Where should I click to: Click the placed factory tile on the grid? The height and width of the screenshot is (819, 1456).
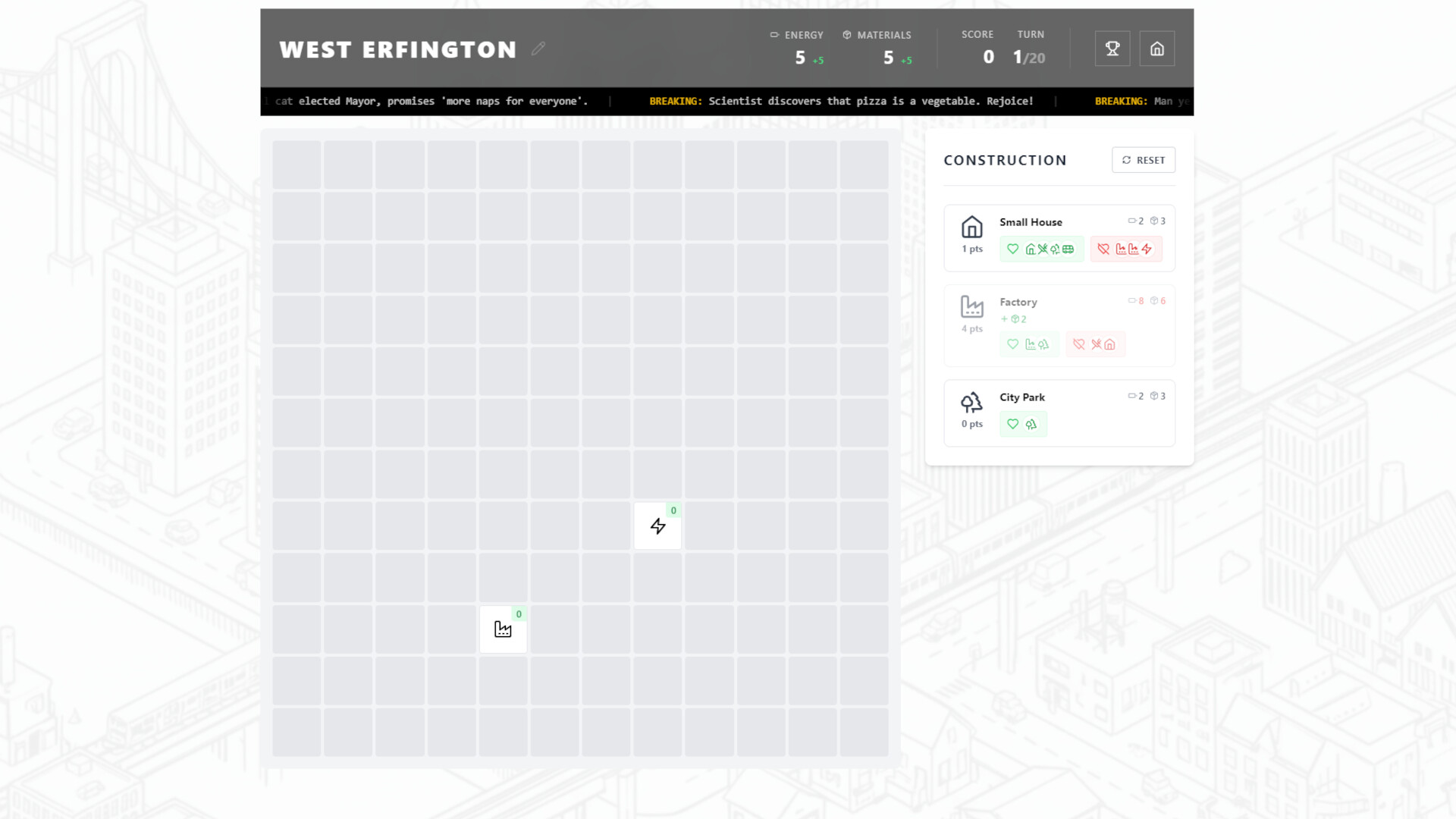point(503,629)
